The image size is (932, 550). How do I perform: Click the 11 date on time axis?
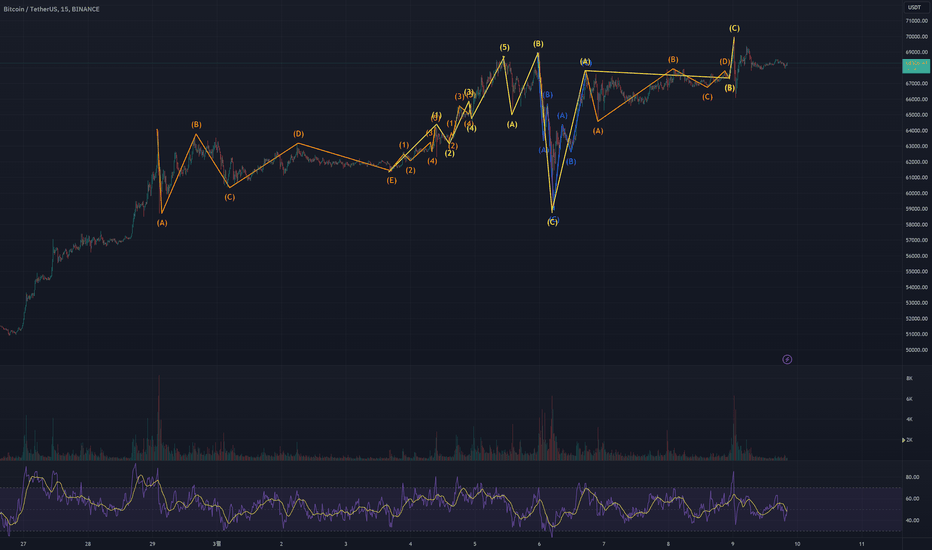(862, 544)
